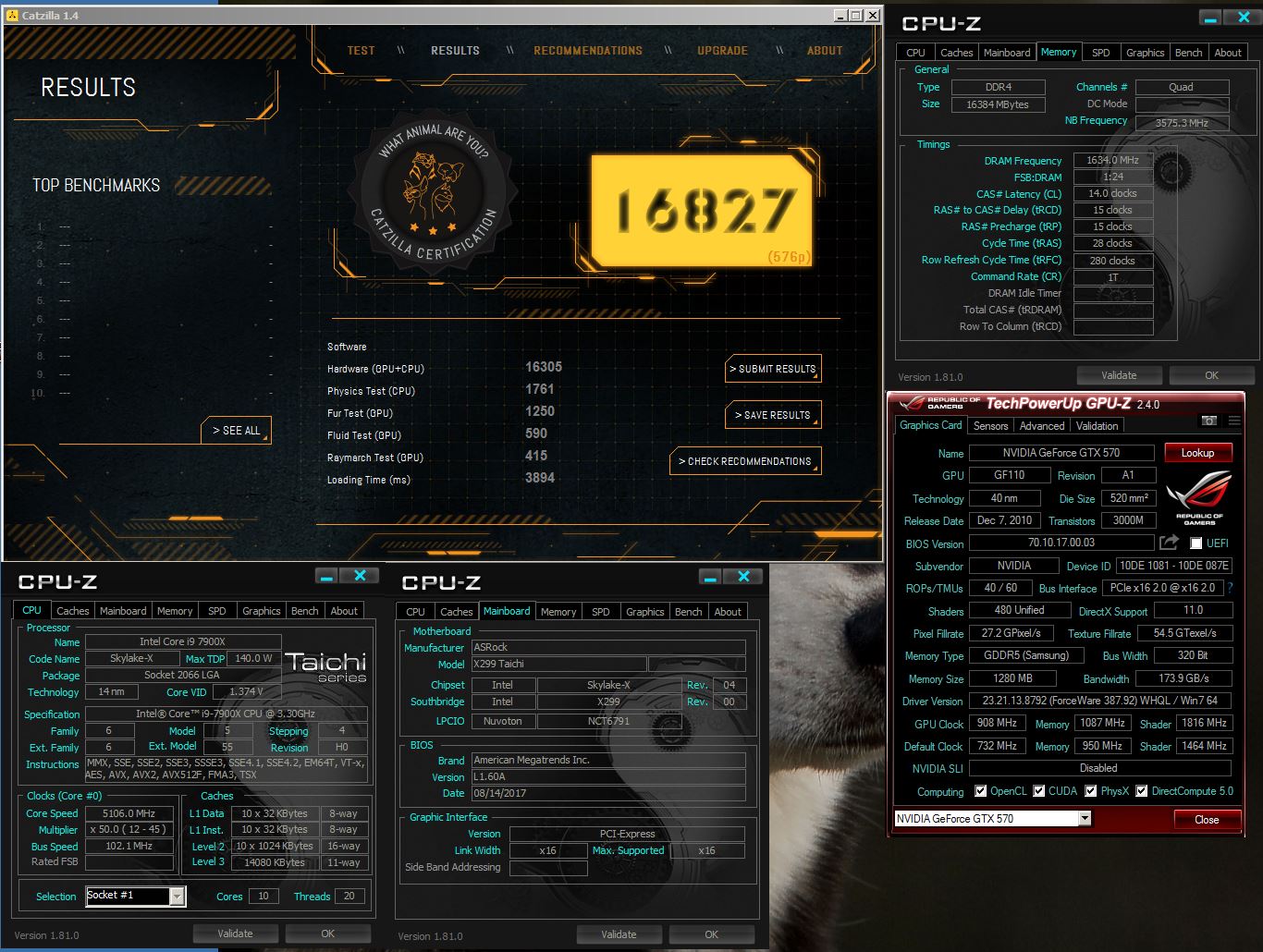
Task: Click the Memory Size 1280 MB field
Action: pos(1012,678)
